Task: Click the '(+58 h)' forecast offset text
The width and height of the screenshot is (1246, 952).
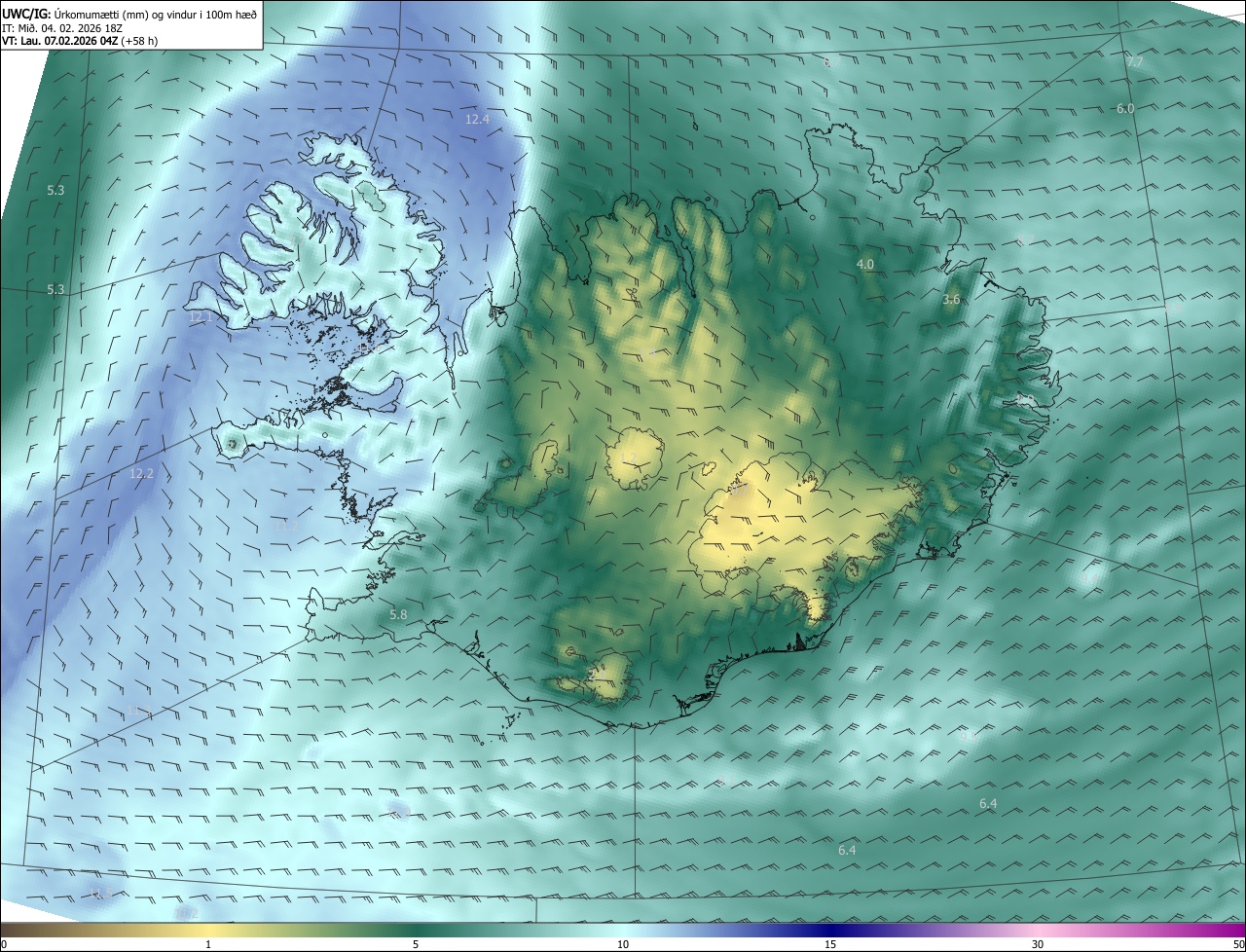Action: (x=141, y=41)
